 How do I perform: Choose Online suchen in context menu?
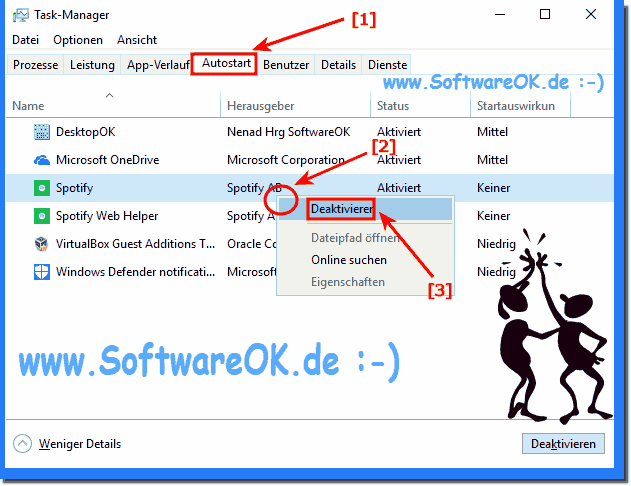coord(365,260)
